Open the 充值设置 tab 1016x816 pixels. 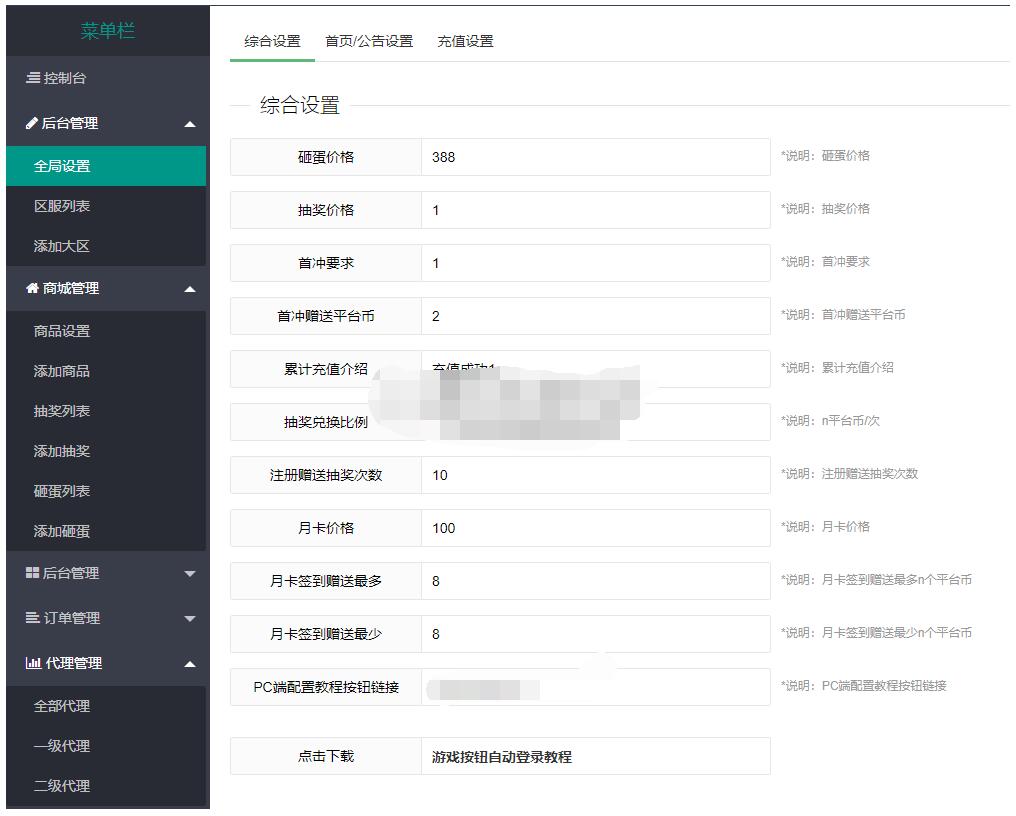[x=465, y=41]
